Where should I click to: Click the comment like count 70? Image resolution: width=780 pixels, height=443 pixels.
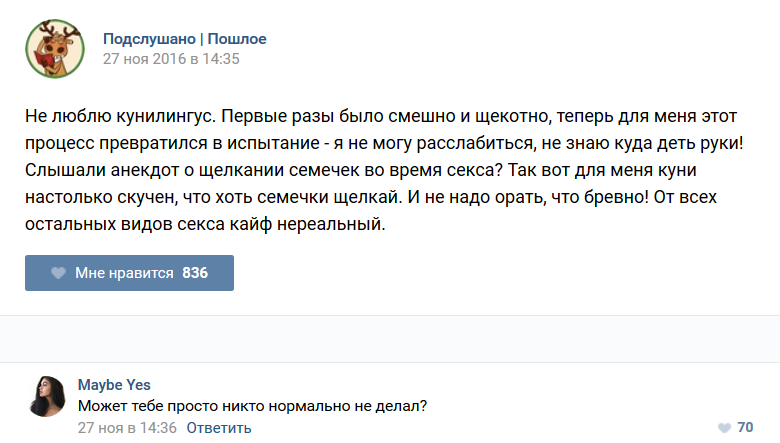coord(745,428)
